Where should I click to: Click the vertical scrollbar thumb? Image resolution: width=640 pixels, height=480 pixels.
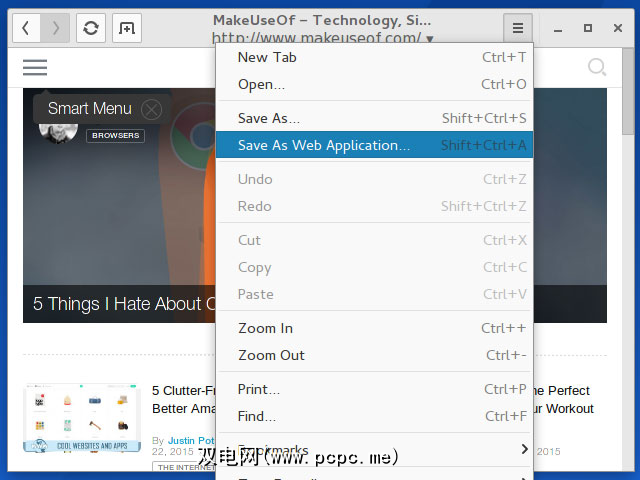628,91
